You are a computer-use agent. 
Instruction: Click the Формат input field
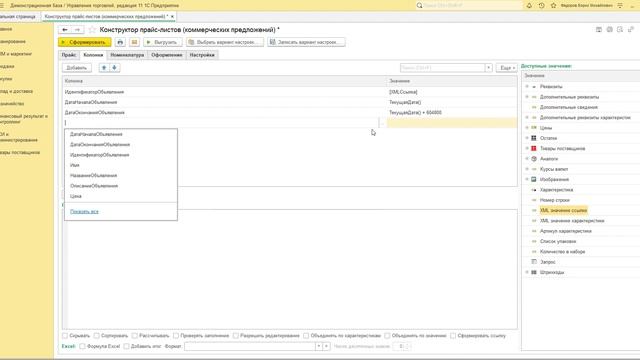click(x=250, y=346)
